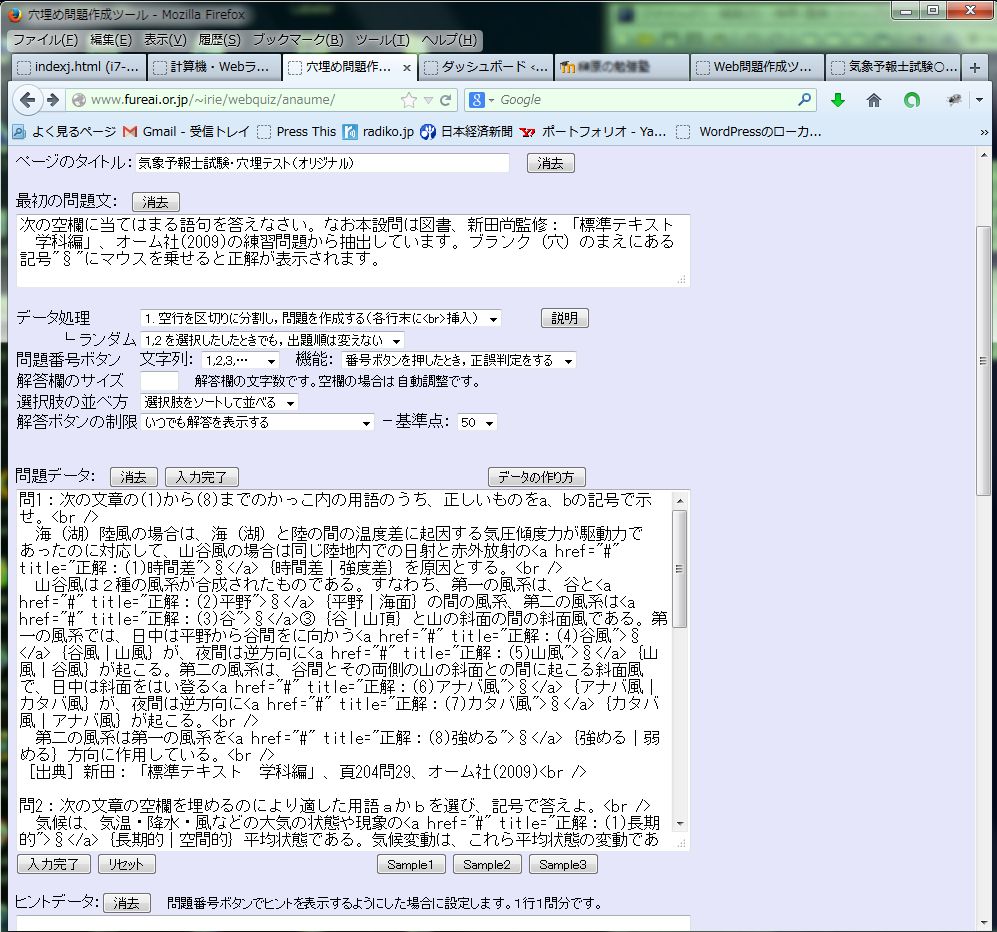997x932 pixels.
Task: Open Press This bookmark
Action: click(x=297, y=132)
